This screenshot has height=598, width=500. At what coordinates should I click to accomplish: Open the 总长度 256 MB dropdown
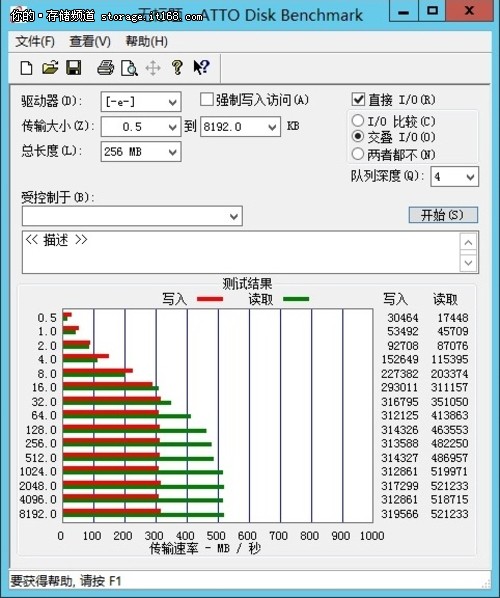141,152
